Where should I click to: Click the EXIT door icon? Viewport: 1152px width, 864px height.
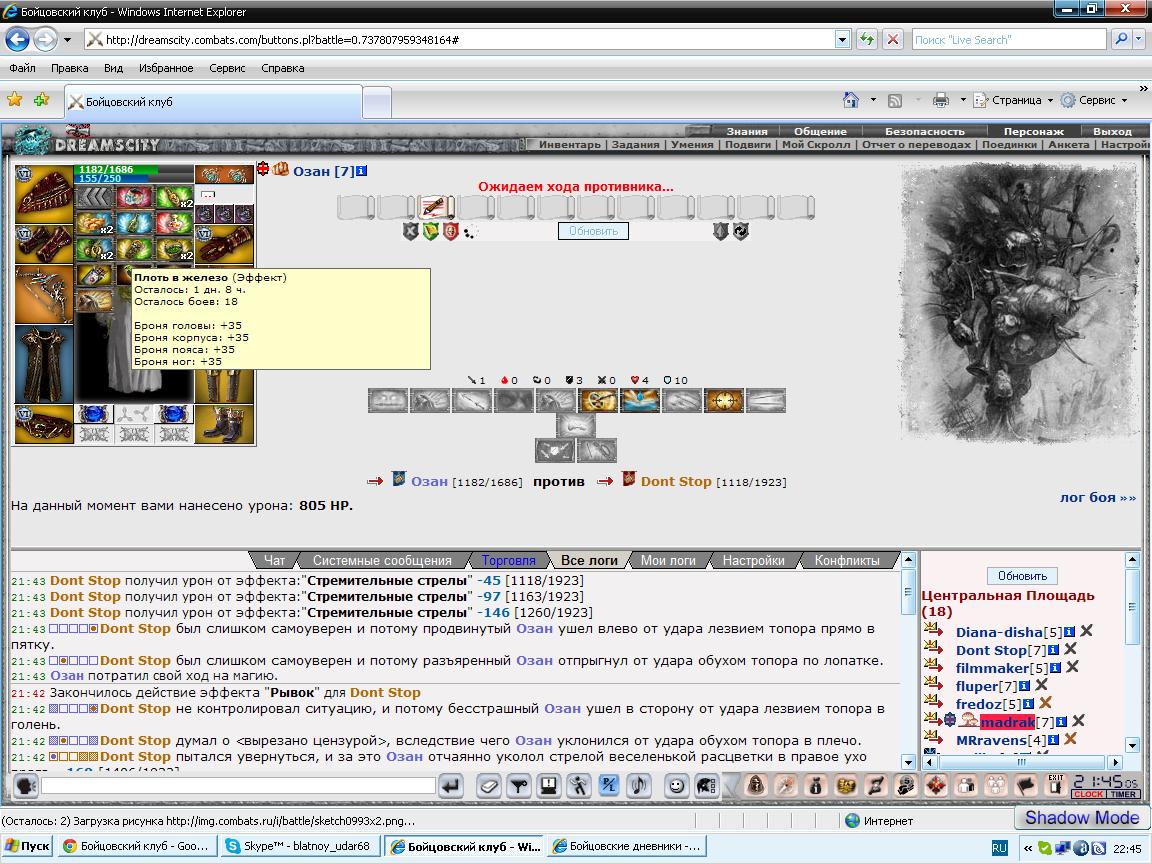[1056, 785]
